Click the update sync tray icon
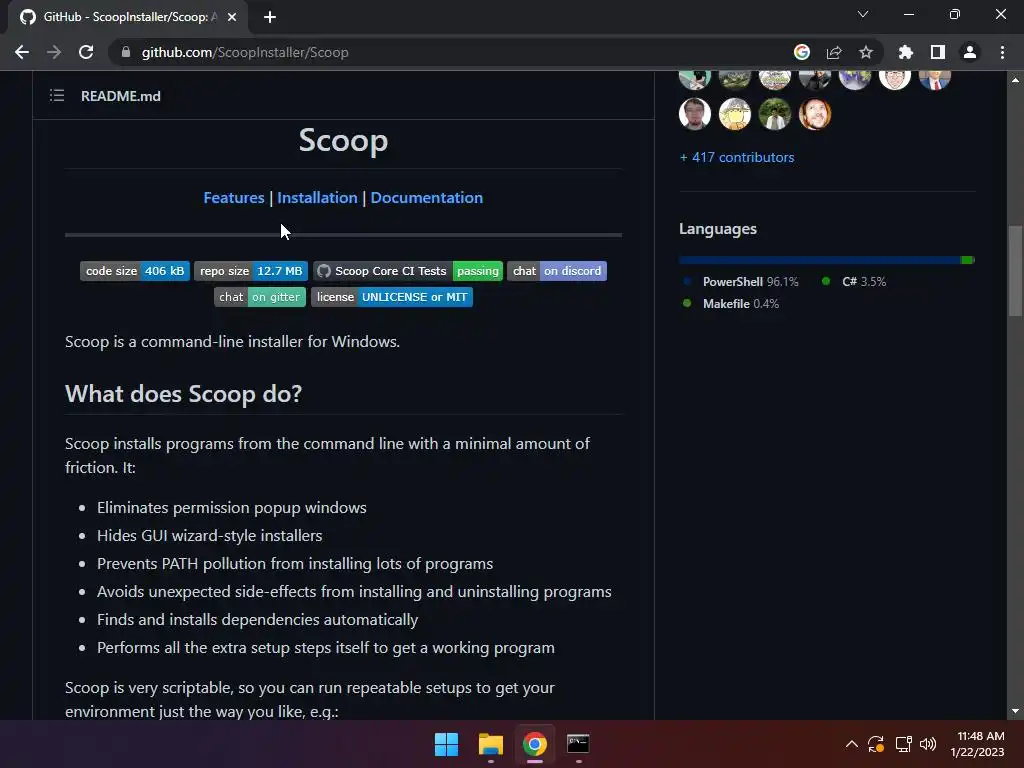The width and height of the screenshot is (1024, 768). click(876, 744)
